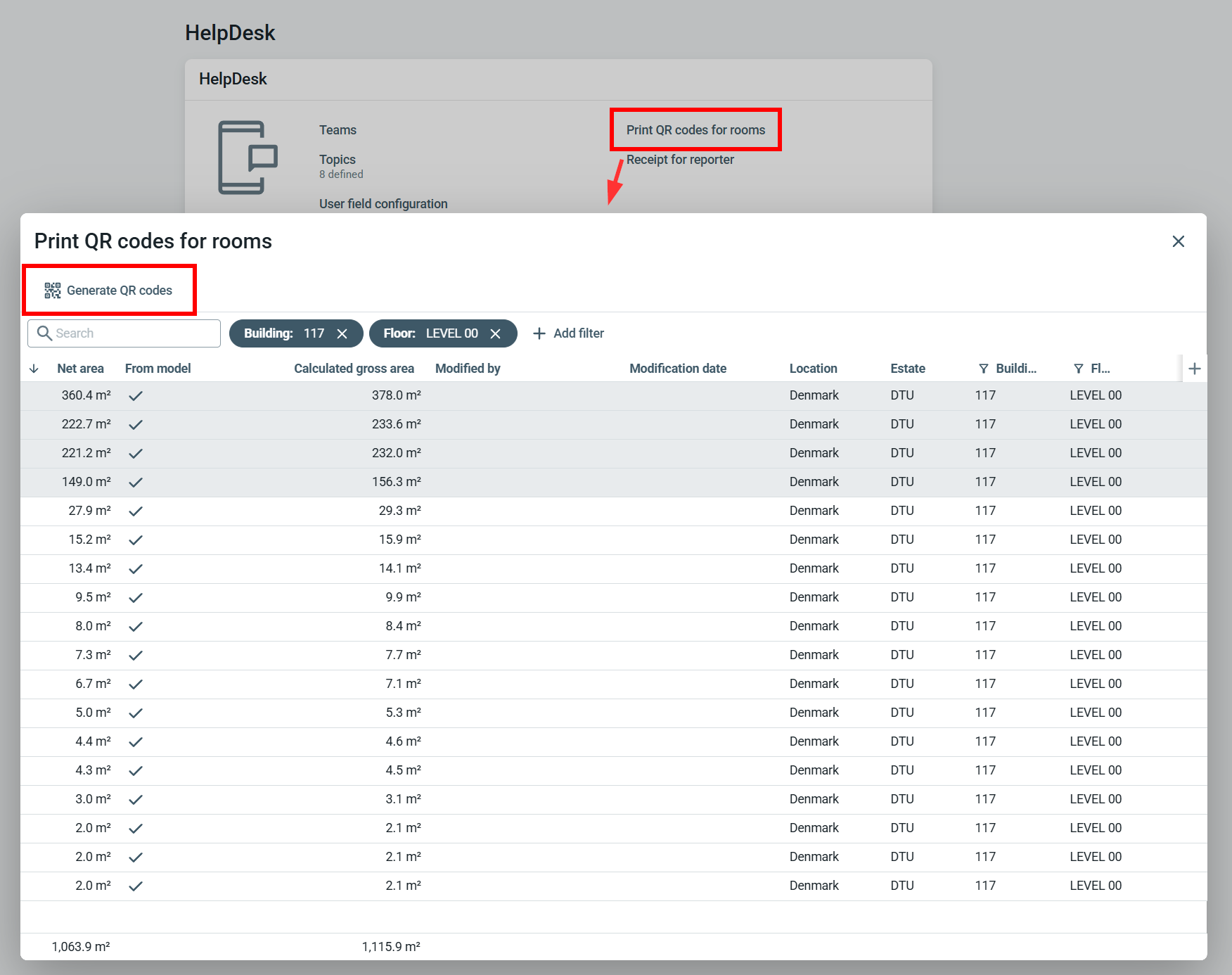Toggle From model check for 27.9 m² row
The width and height of the screenshot is (1232, 975).
point(136,511)
